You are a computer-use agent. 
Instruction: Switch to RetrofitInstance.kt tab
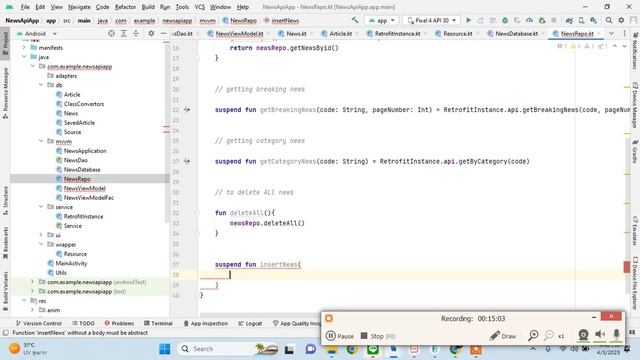pyautogui.click(x=397, y=33)
